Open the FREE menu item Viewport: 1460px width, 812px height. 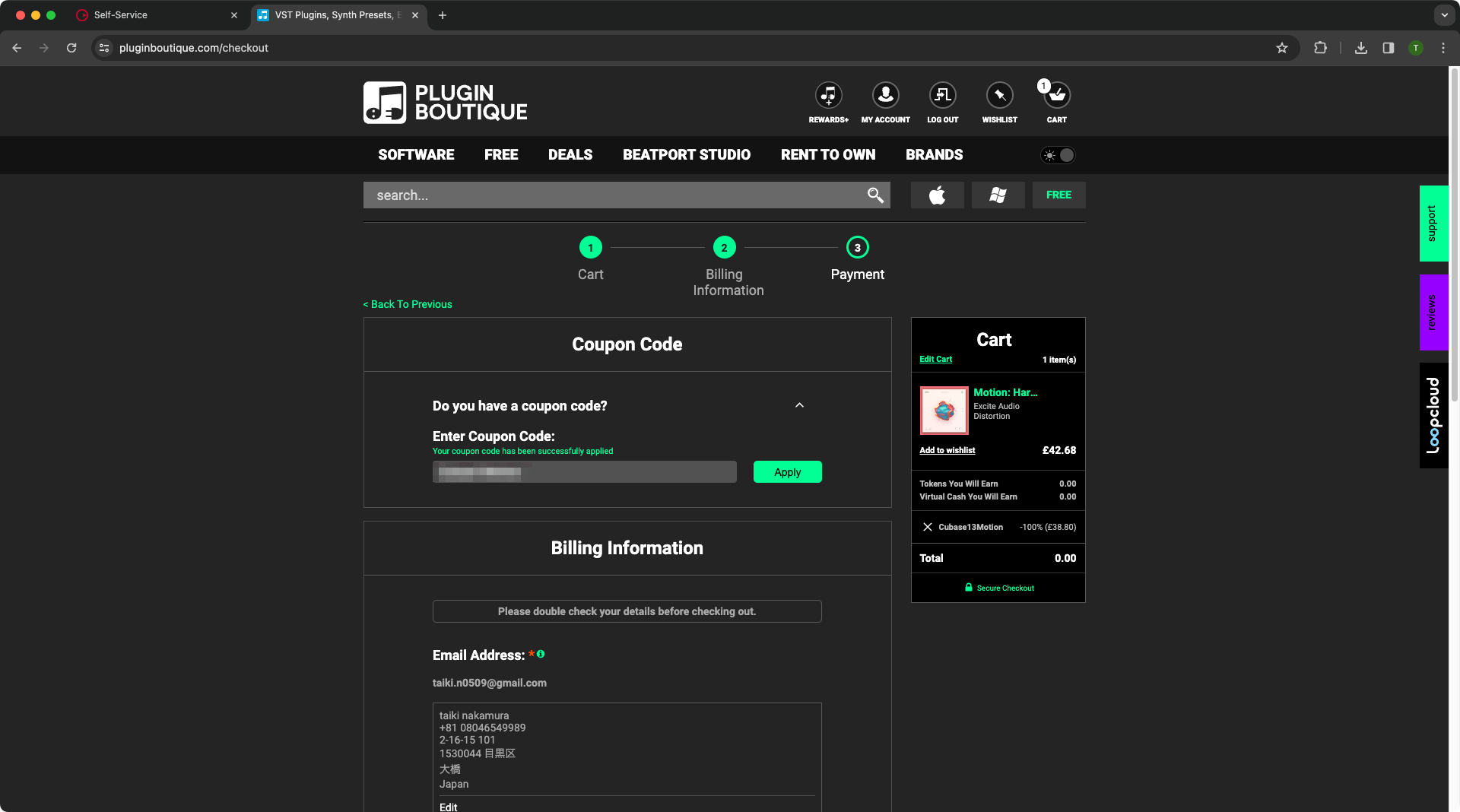coord(501,155)
